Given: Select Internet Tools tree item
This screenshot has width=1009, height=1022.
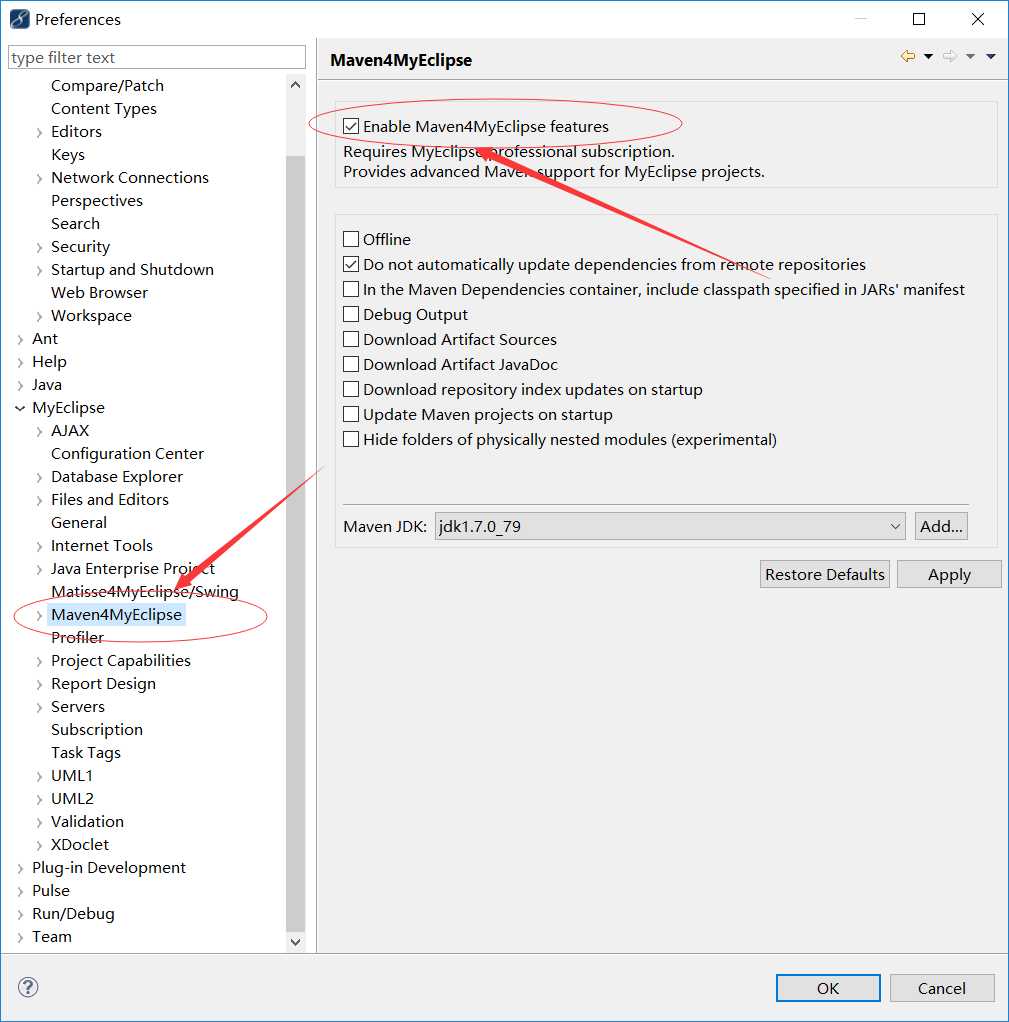Looking at the screenshot, I should pyautogui.click(x=102, y=546).
